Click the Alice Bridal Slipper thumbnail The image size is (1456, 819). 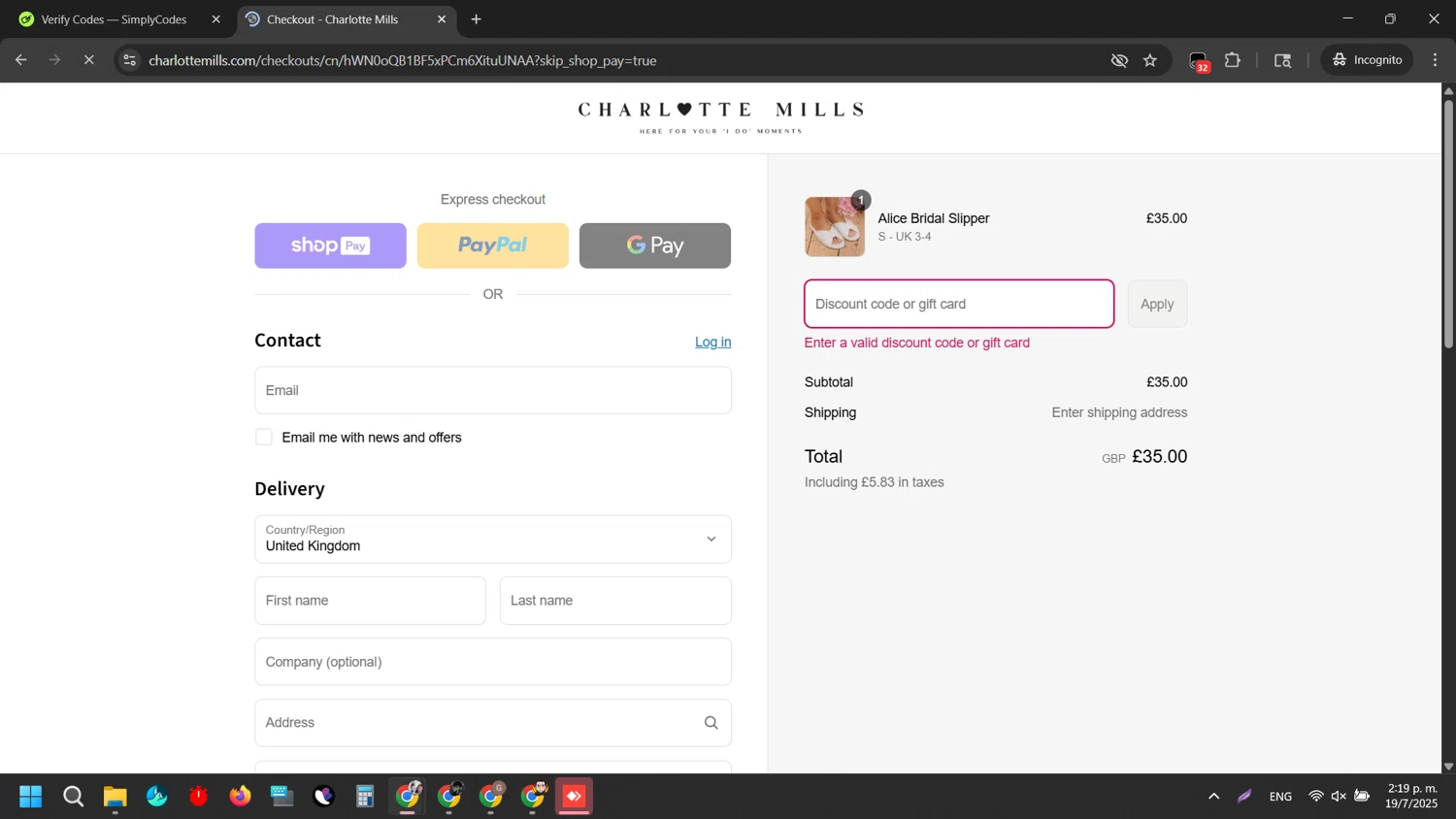835,226
